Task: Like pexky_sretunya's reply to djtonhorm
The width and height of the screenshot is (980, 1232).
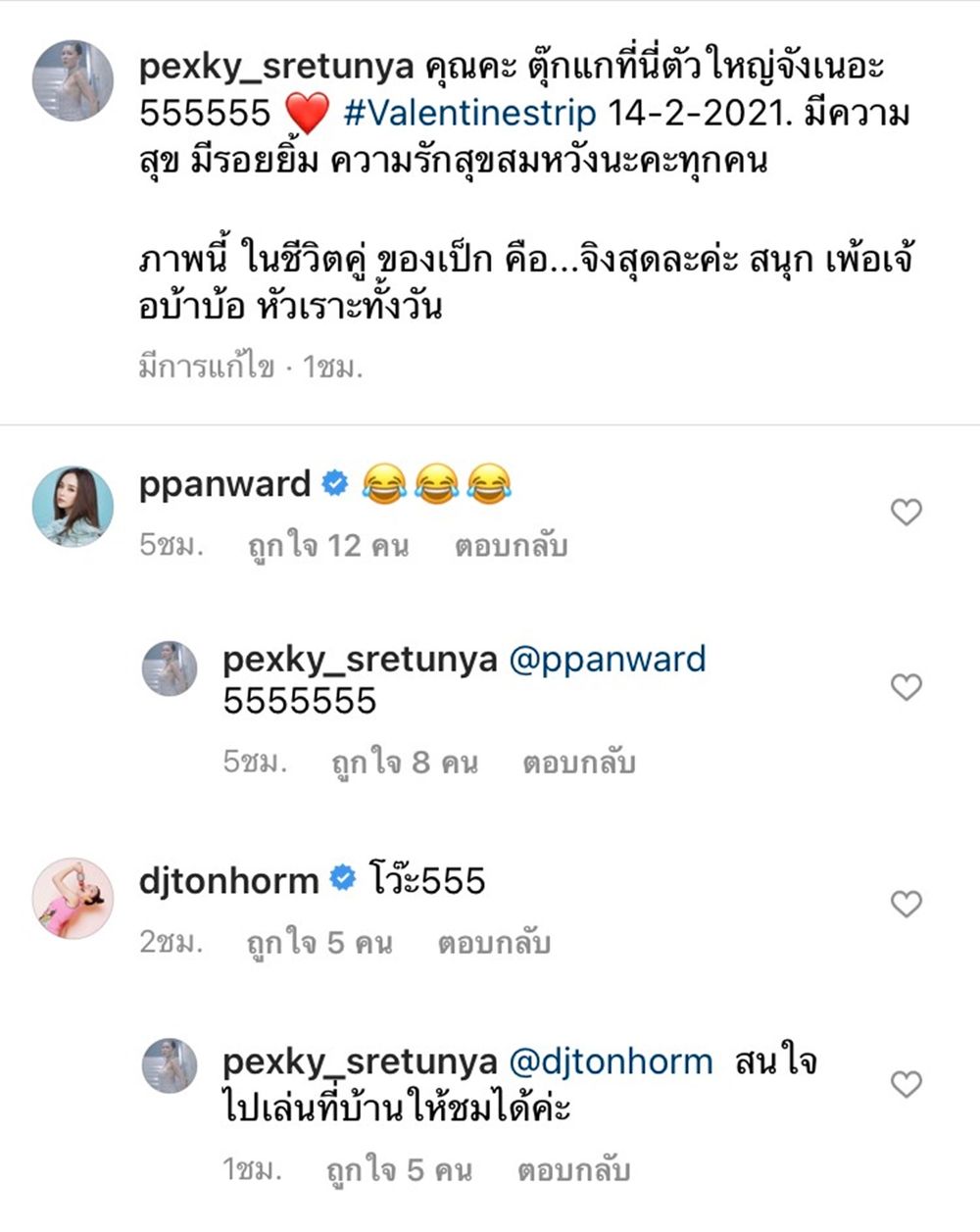Action: (906, 1084)
